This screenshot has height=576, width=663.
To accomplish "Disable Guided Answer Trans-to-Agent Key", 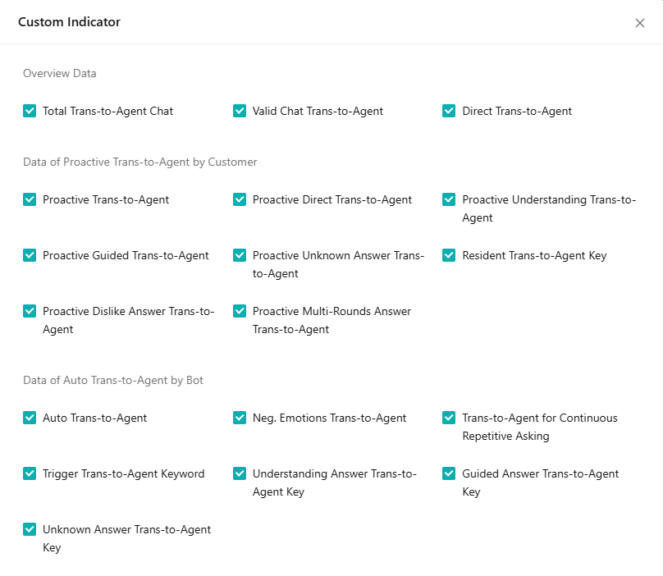I will tap(449, 474).
